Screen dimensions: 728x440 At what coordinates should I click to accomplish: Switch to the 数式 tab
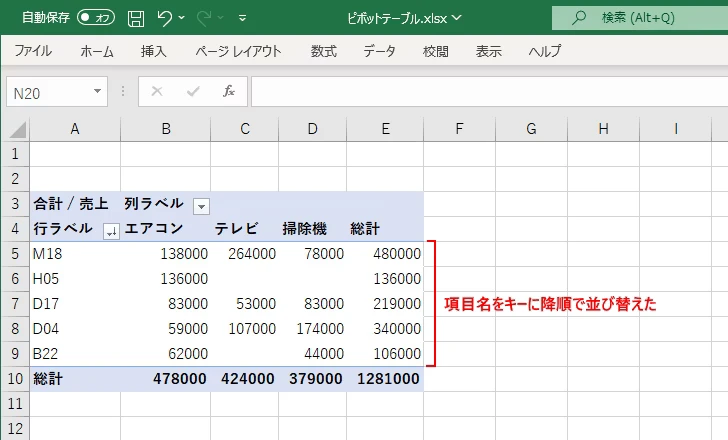(x=324, y=51)
